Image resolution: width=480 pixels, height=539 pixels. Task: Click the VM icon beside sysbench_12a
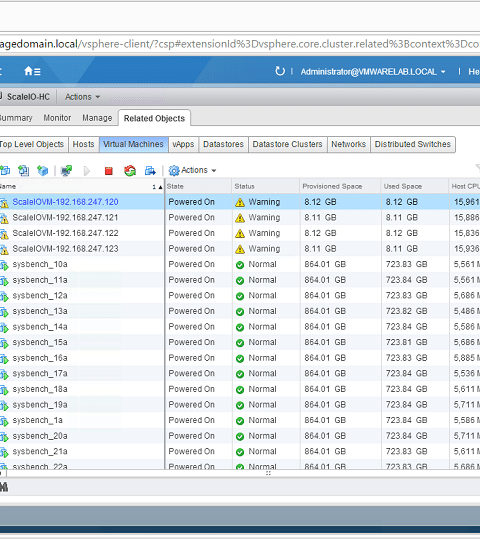[4, 296]
